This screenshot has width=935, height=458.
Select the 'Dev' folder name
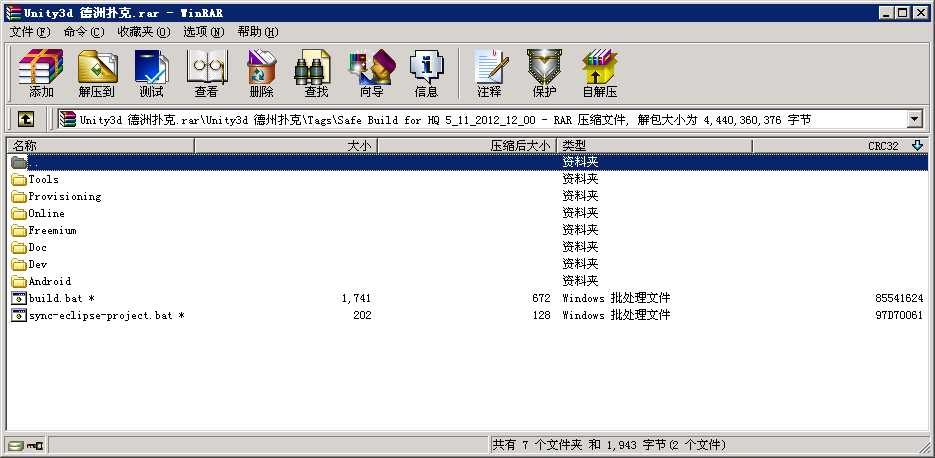click(x=38, y=265)
